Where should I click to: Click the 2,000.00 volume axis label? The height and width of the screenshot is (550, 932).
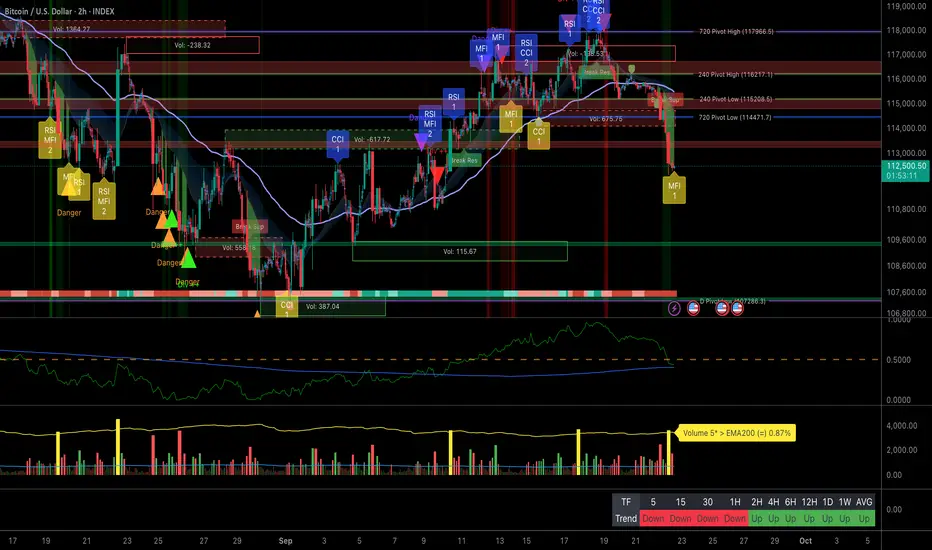point(902,450)
